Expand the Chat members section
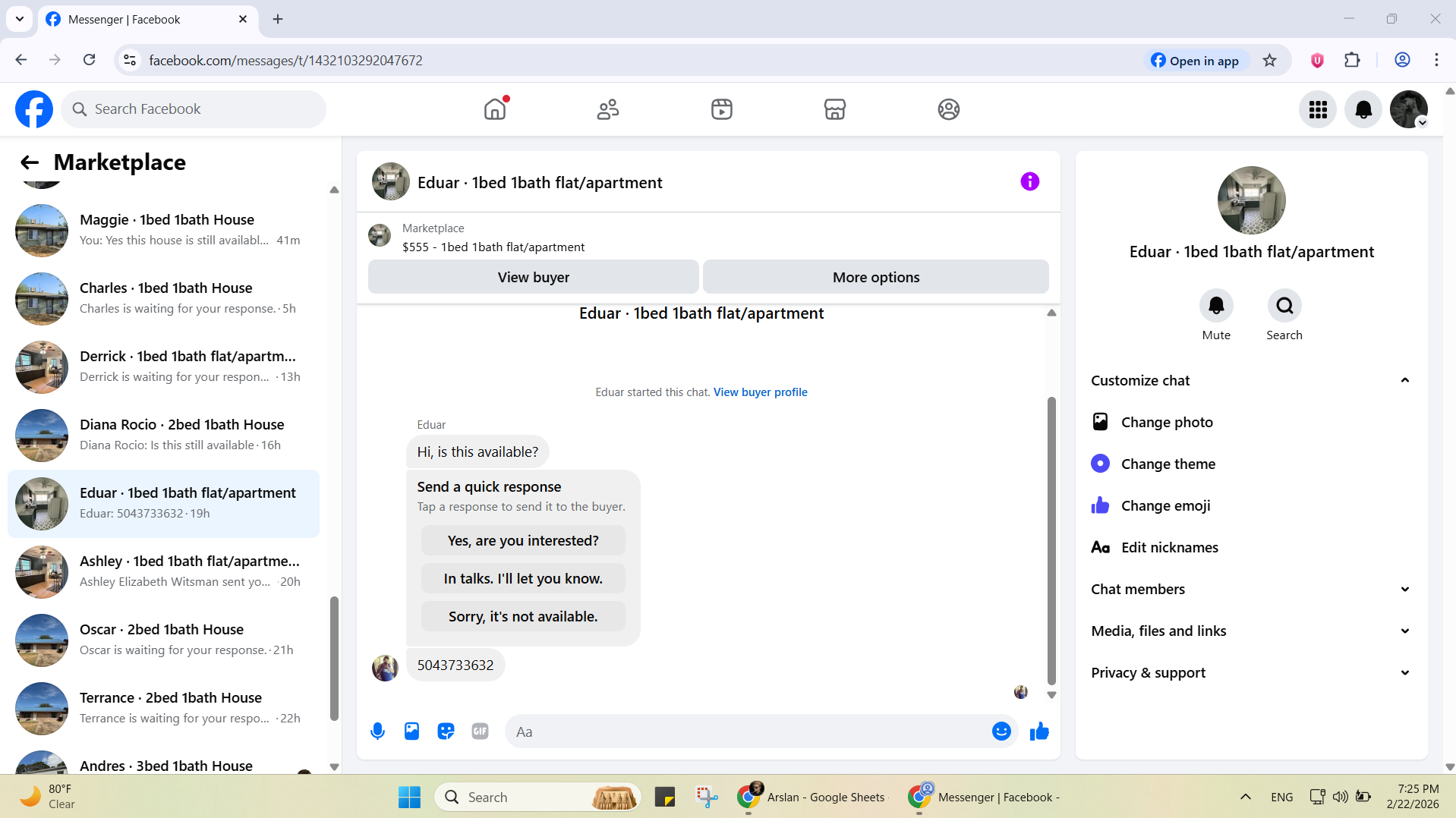Viewport: 1456px width, 818px height. click(1252, 590)
